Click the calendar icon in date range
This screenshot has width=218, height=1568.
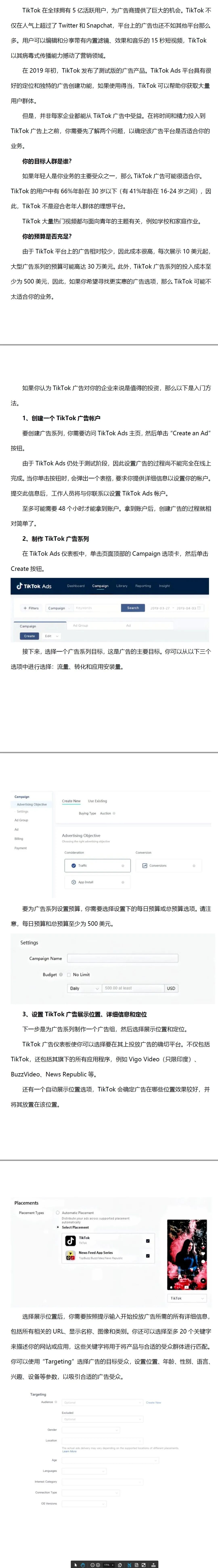(x=199, y=608)
